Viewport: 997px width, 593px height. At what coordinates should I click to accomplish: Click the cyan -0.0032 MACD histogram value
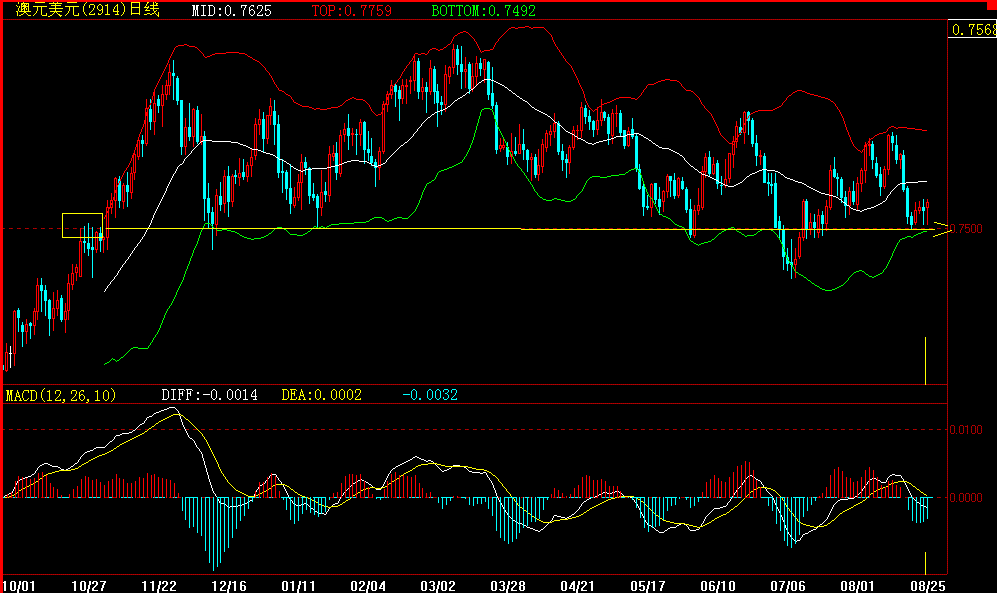click(x=430, y=395)
